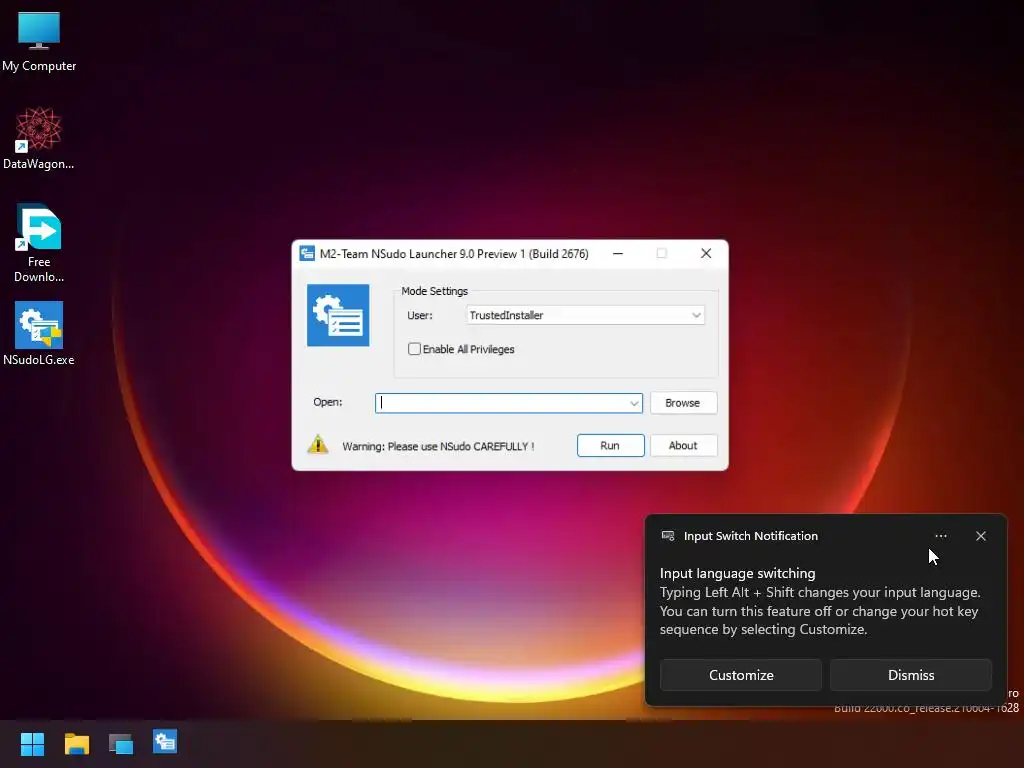This screenshot has height=768, width=1024.
Task: Open Task View taskbar icon
Action: coord(121,743)
